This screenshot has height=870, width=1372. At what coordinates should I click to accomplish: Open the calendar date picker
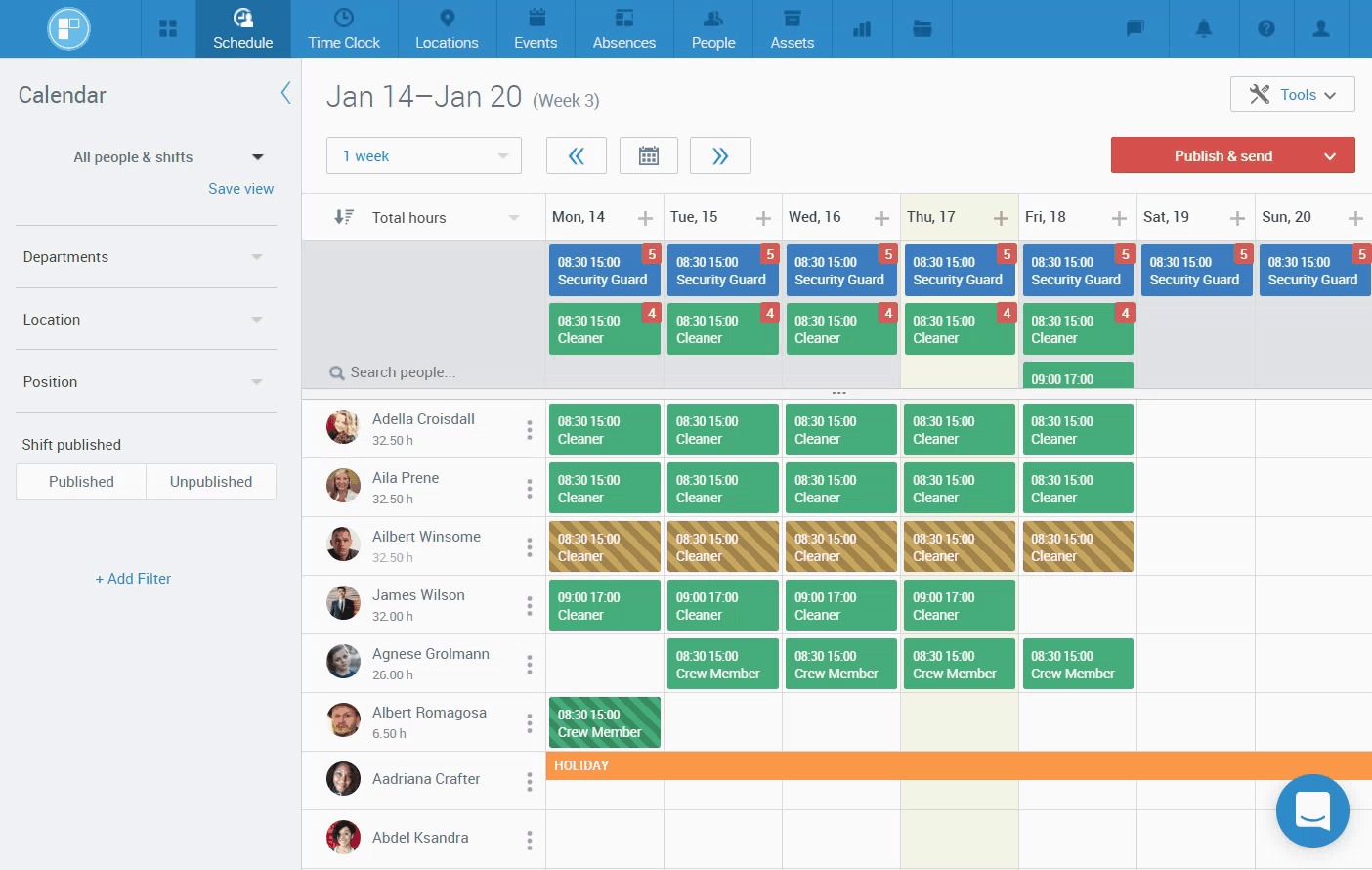pos(648,155)
